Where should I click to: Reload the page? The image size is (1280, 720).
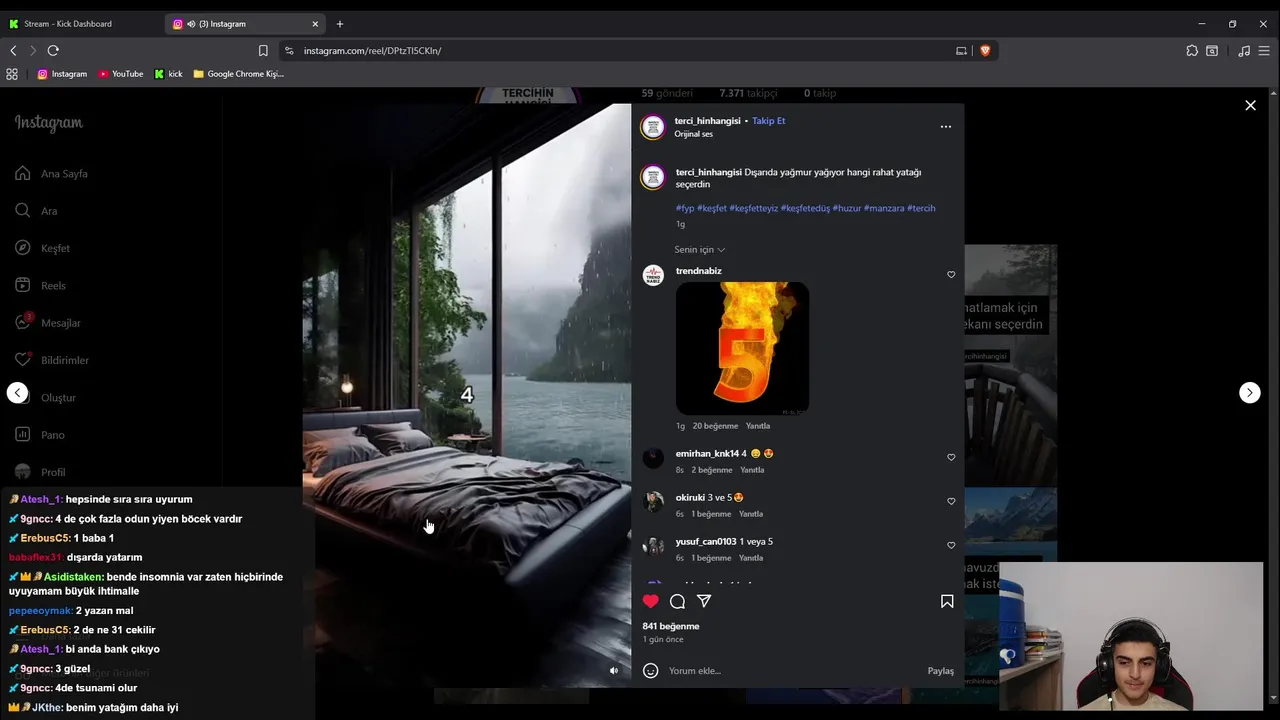[53, 50]
